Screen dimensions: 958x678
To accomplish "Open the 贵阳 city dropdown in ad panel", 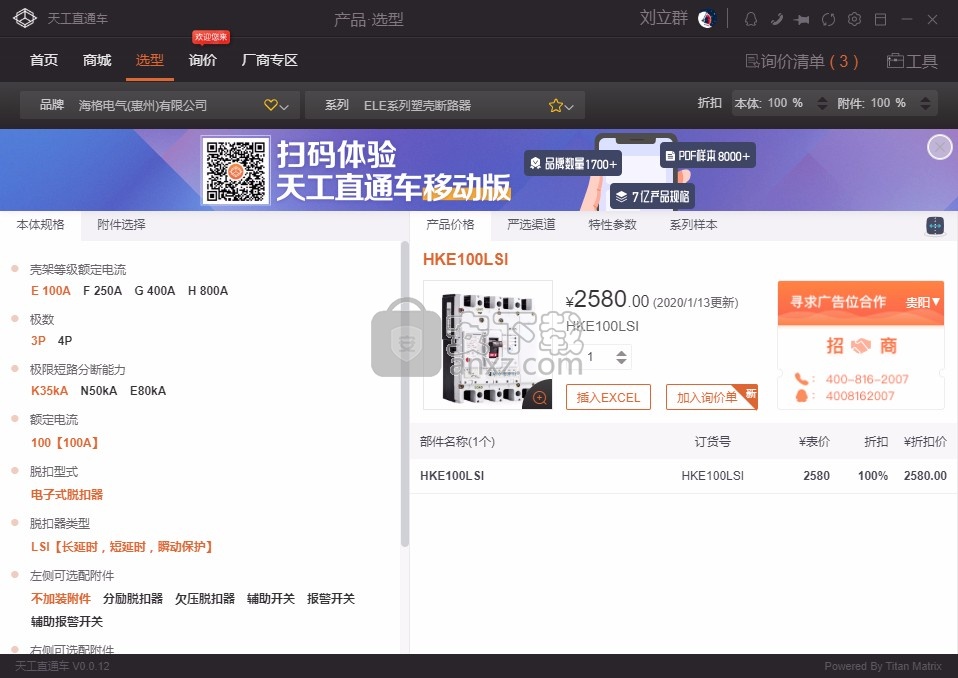I will pyautogui.click(x=923, y=302).
